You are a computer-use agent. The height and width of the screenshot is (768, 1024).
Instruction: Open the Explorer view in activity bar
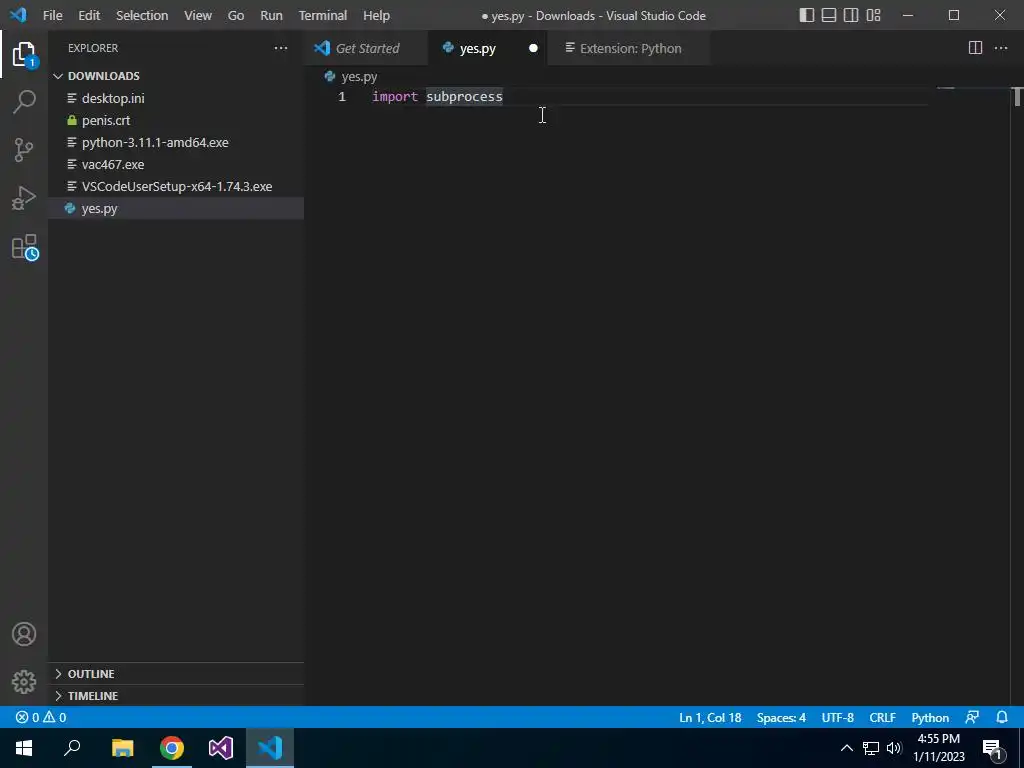(x=24, y=54)
